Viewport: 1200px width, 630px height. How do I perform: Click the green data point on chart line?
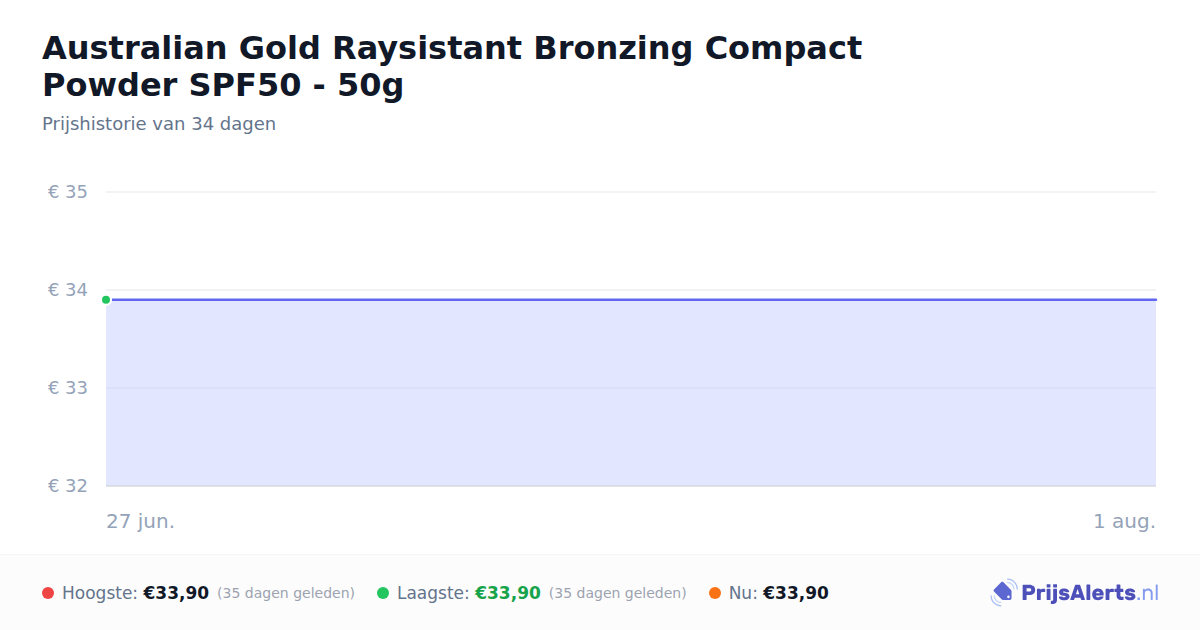(x=106, y=300)
